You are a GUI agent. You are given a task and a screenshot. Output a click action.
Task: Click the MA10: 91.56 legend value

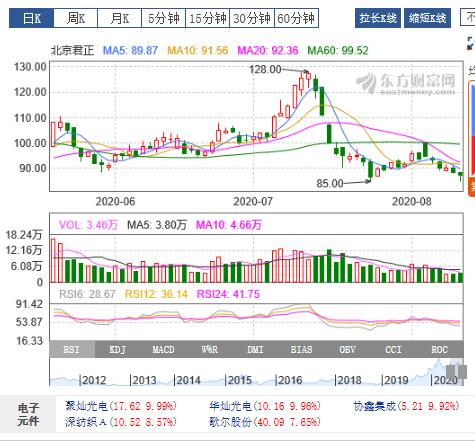pyautogui.click(x=198, y=50)
